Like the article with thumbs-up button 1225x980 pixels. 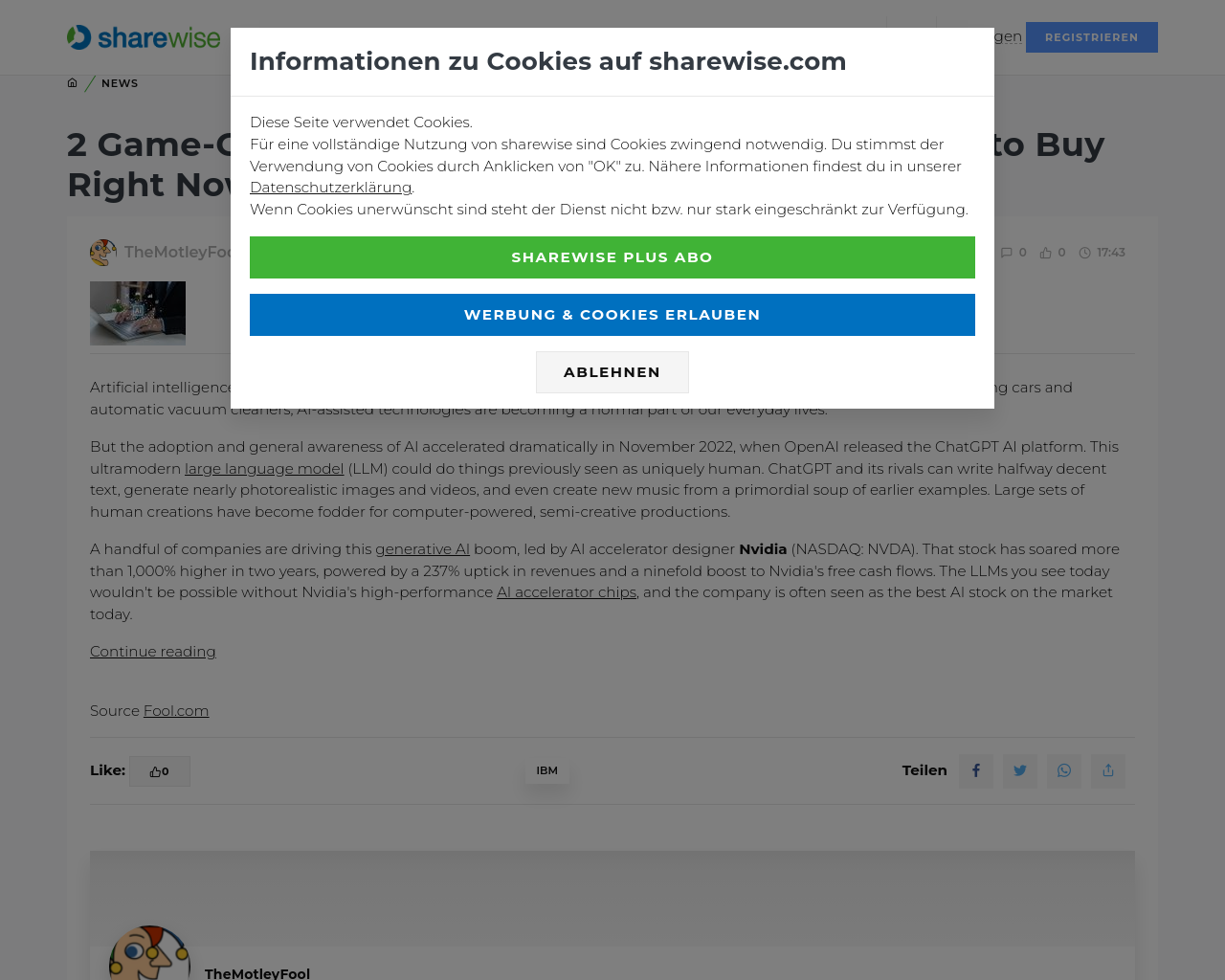pyautogui.click(x=160, y=771)
